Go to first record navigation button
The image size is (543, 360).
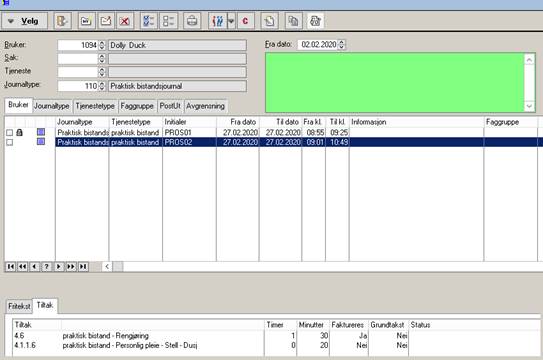tap(11, 267)
